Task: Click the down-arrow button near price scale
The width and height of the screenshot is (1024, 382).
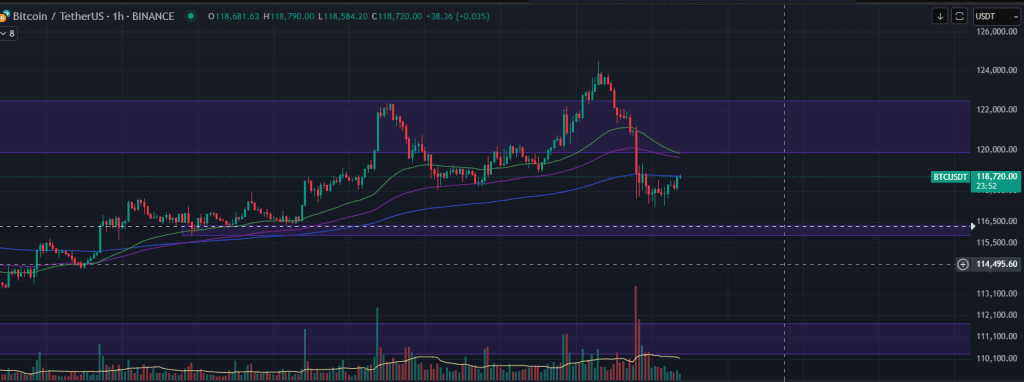Action: [940, 16]
